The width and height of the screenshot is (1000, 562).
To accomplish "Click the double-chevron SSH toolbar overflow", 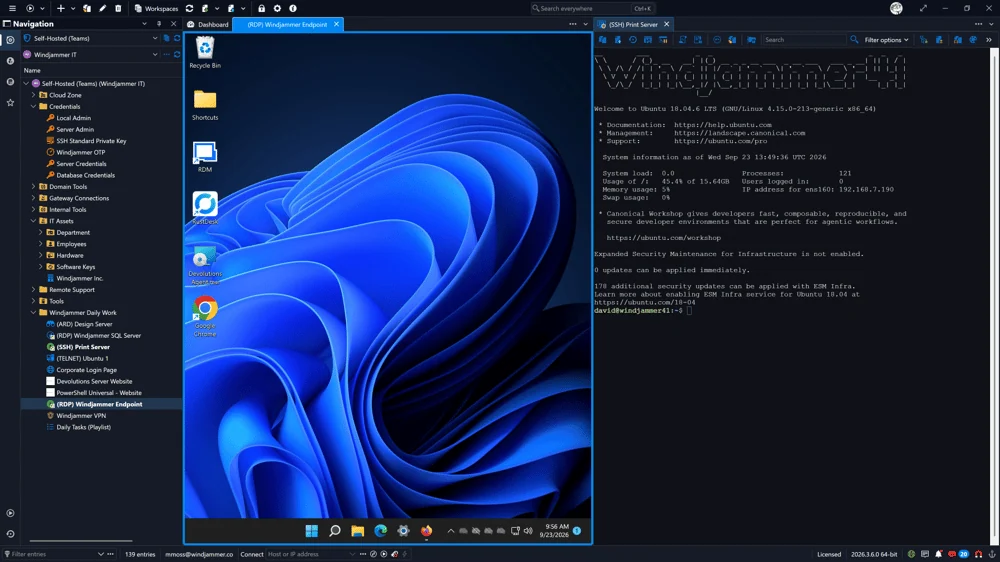I will click(x=989, y=40).
